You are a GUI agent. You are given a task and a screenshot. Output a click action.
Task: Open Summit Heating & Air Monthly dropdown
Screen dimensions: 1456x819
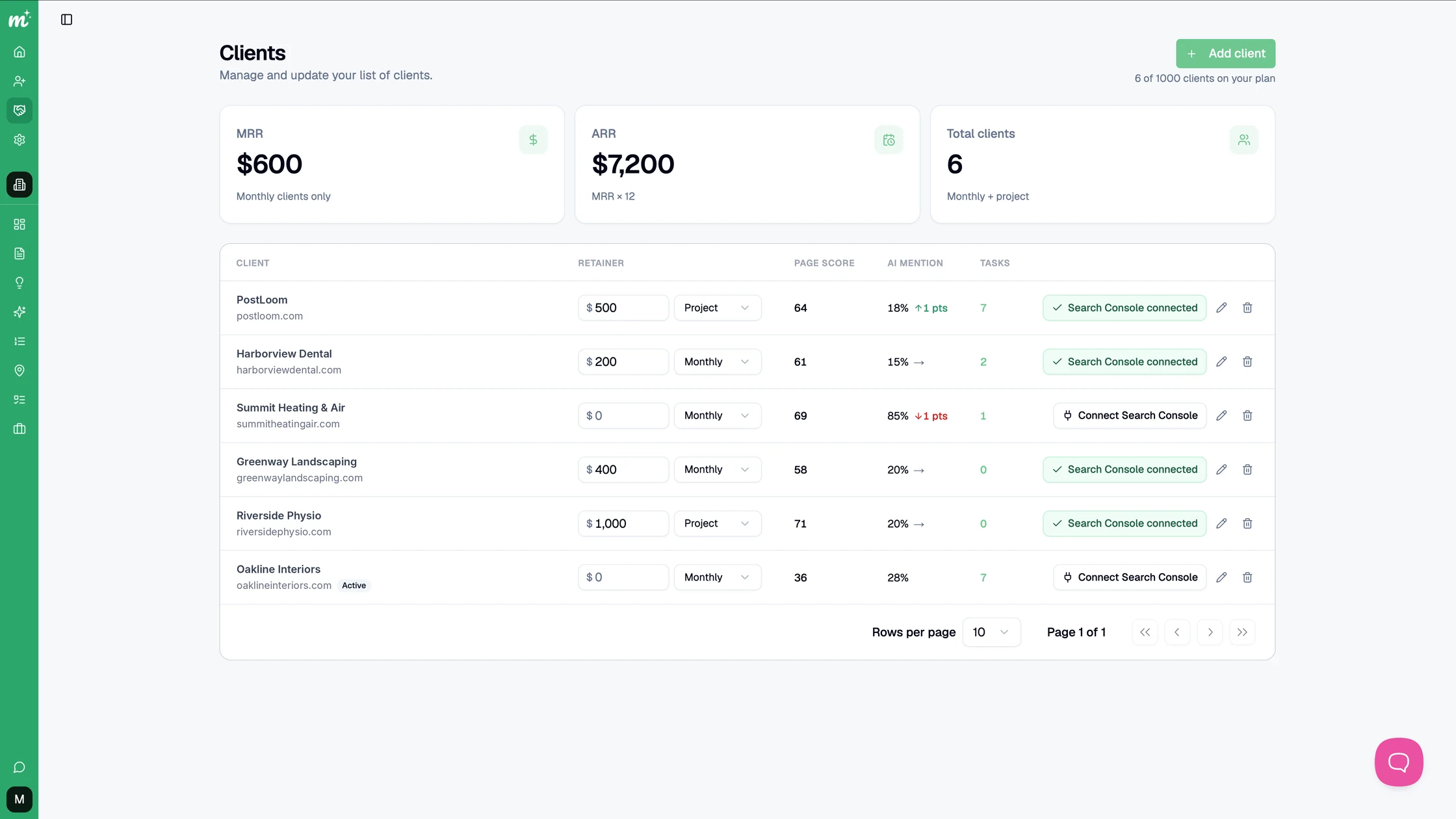718,416
